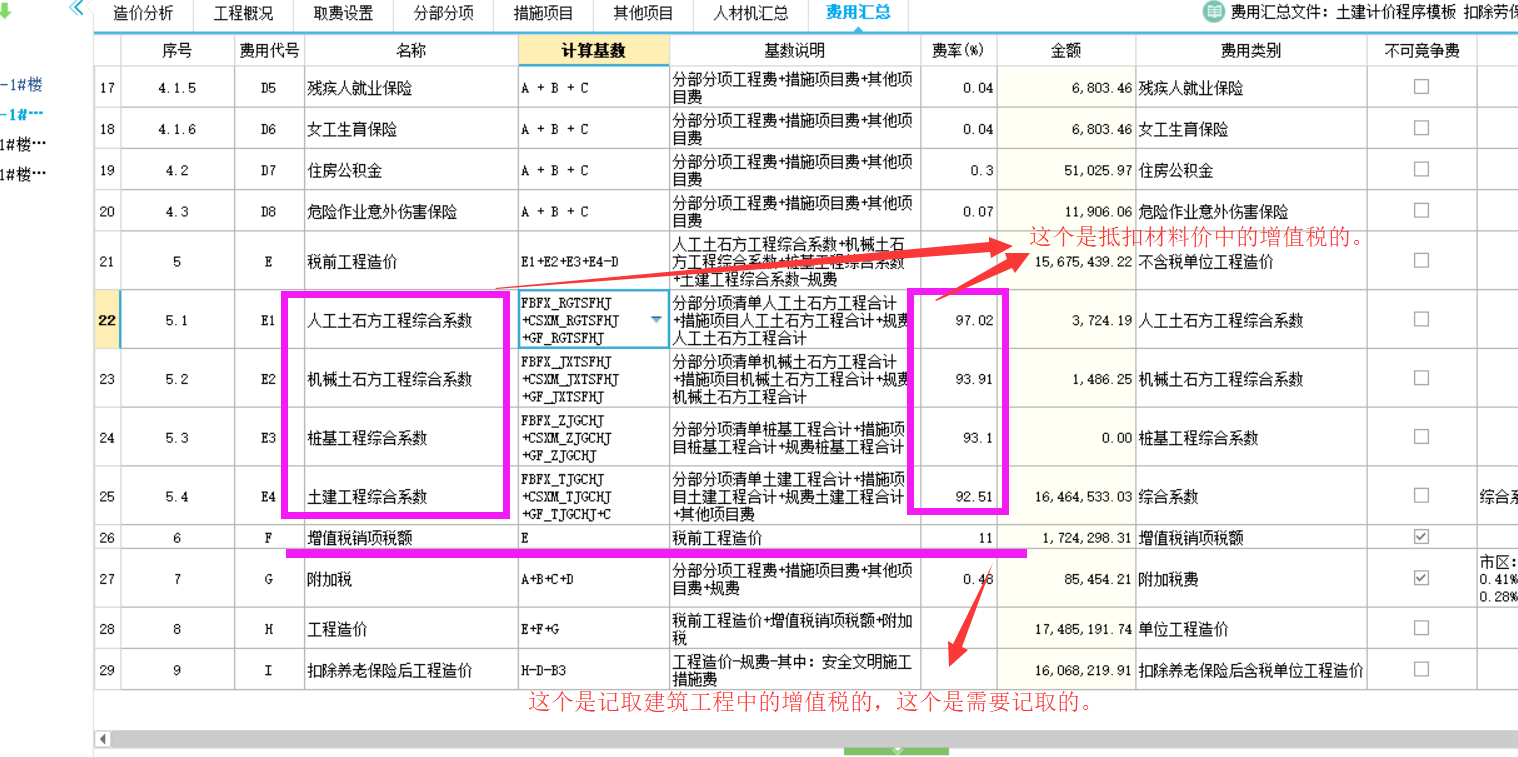Image resolution: width=1518 pixels, height=757 pixels.
Task: Click 费用代号 cell D8
Action: pyautogui.click(x=268, y=211)
